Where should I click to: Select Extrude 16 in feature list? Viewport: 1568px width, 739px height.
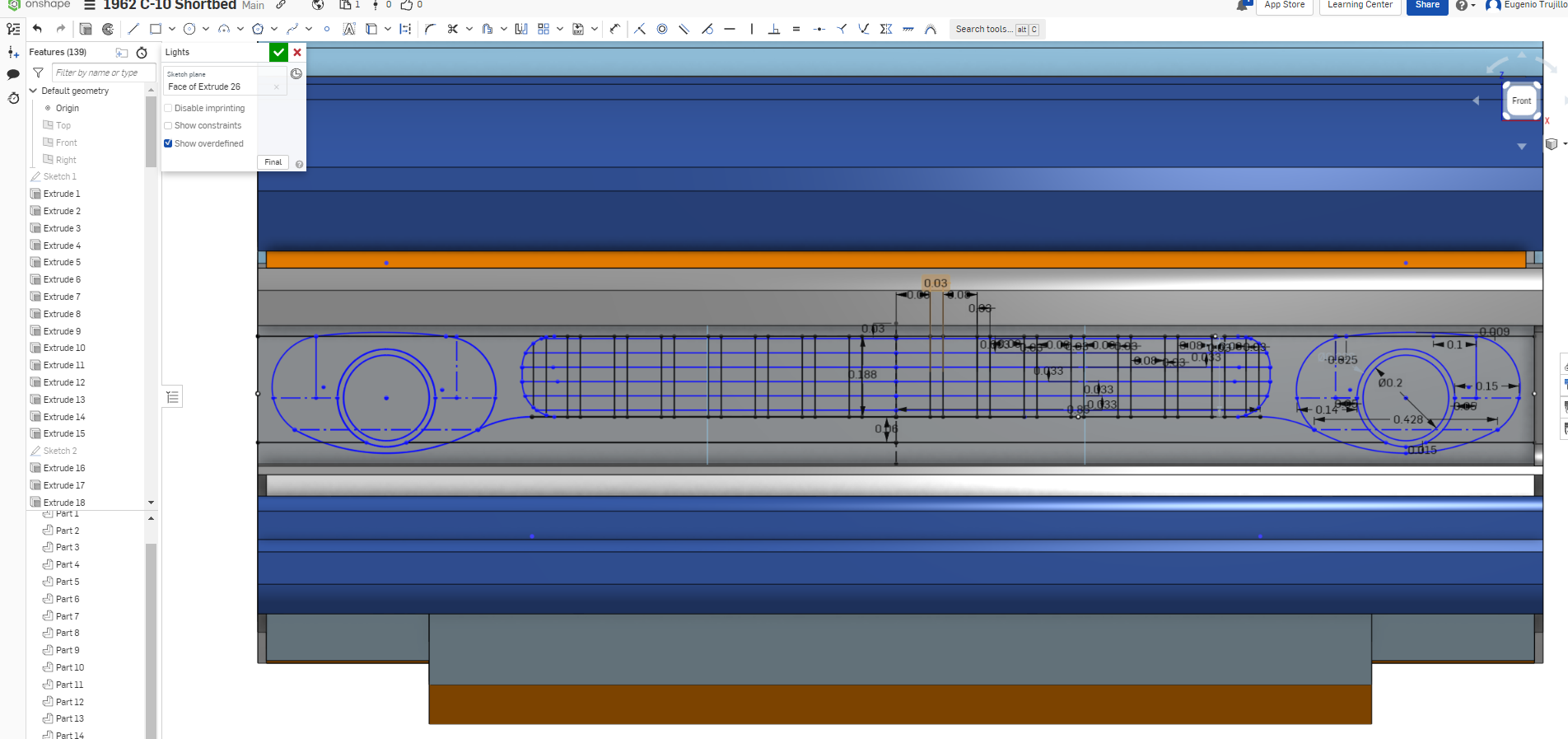(x=64, y=468)
